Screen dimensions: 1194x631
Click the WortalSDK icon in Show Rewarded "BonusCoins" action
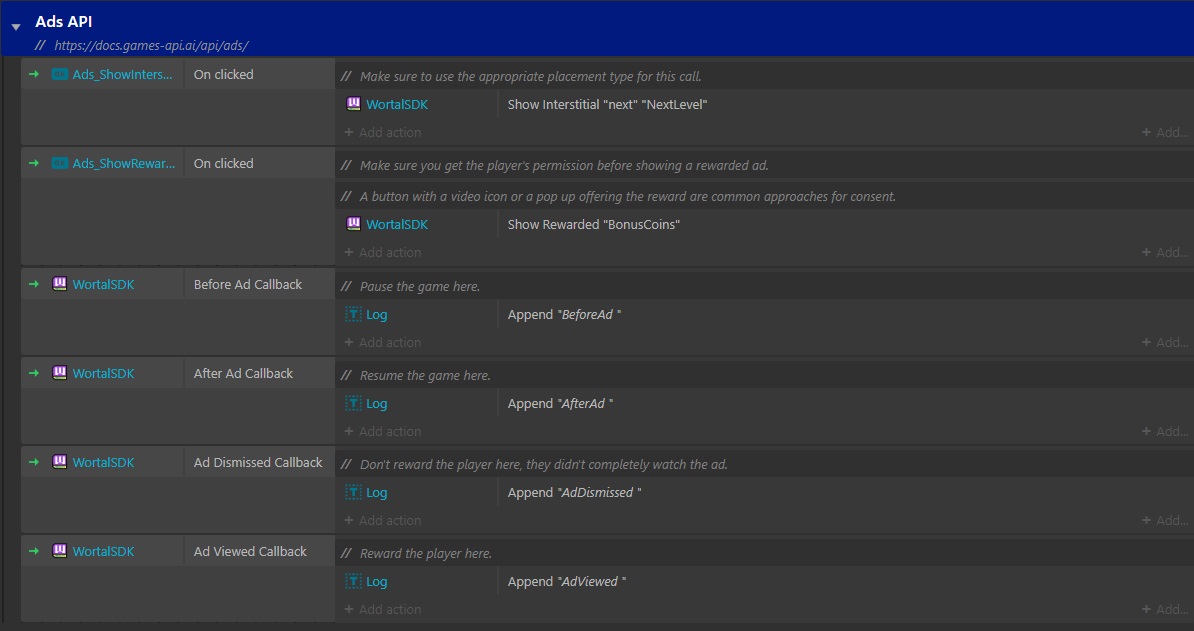point(355,224)
